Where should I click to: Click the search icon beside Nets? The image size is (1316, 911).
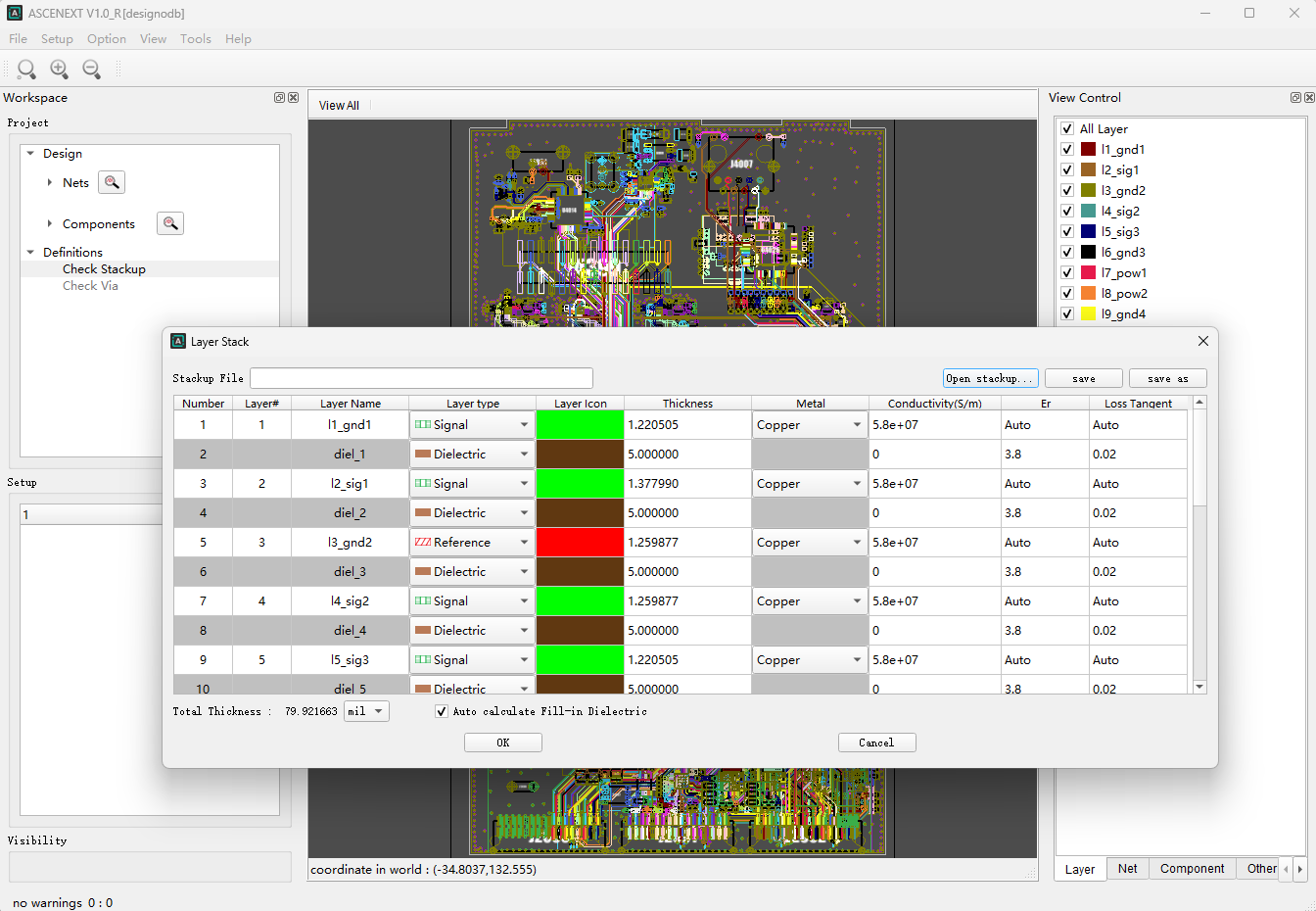click(112, 182)
